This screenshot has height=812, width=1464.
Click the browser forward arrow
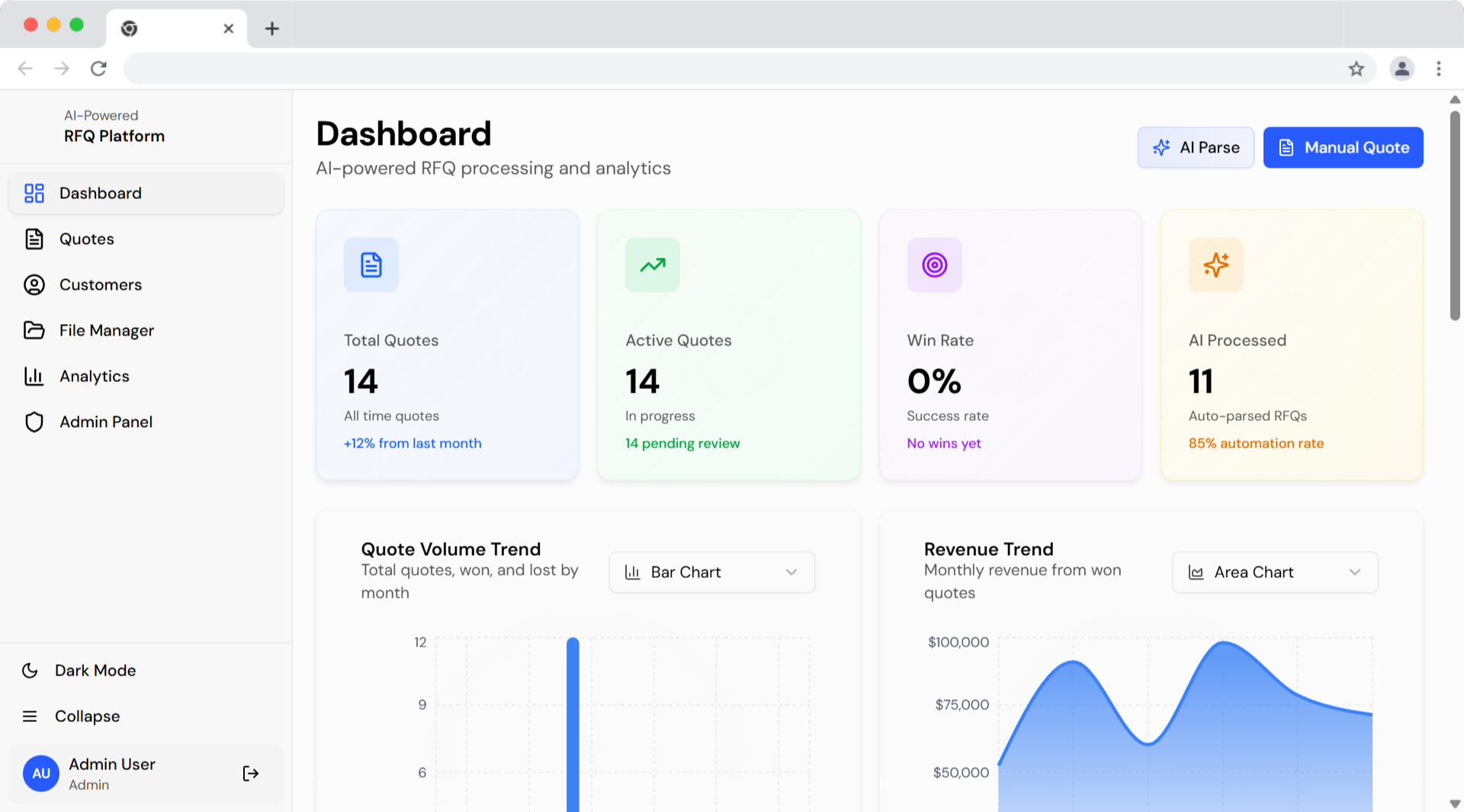click(x=62, y=69)
